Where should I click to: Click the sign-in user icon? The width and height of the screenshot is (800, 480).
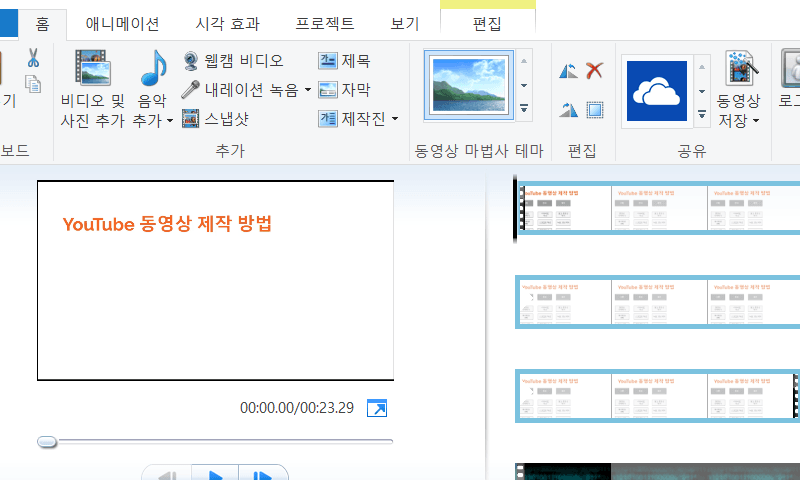coord(791,68)
